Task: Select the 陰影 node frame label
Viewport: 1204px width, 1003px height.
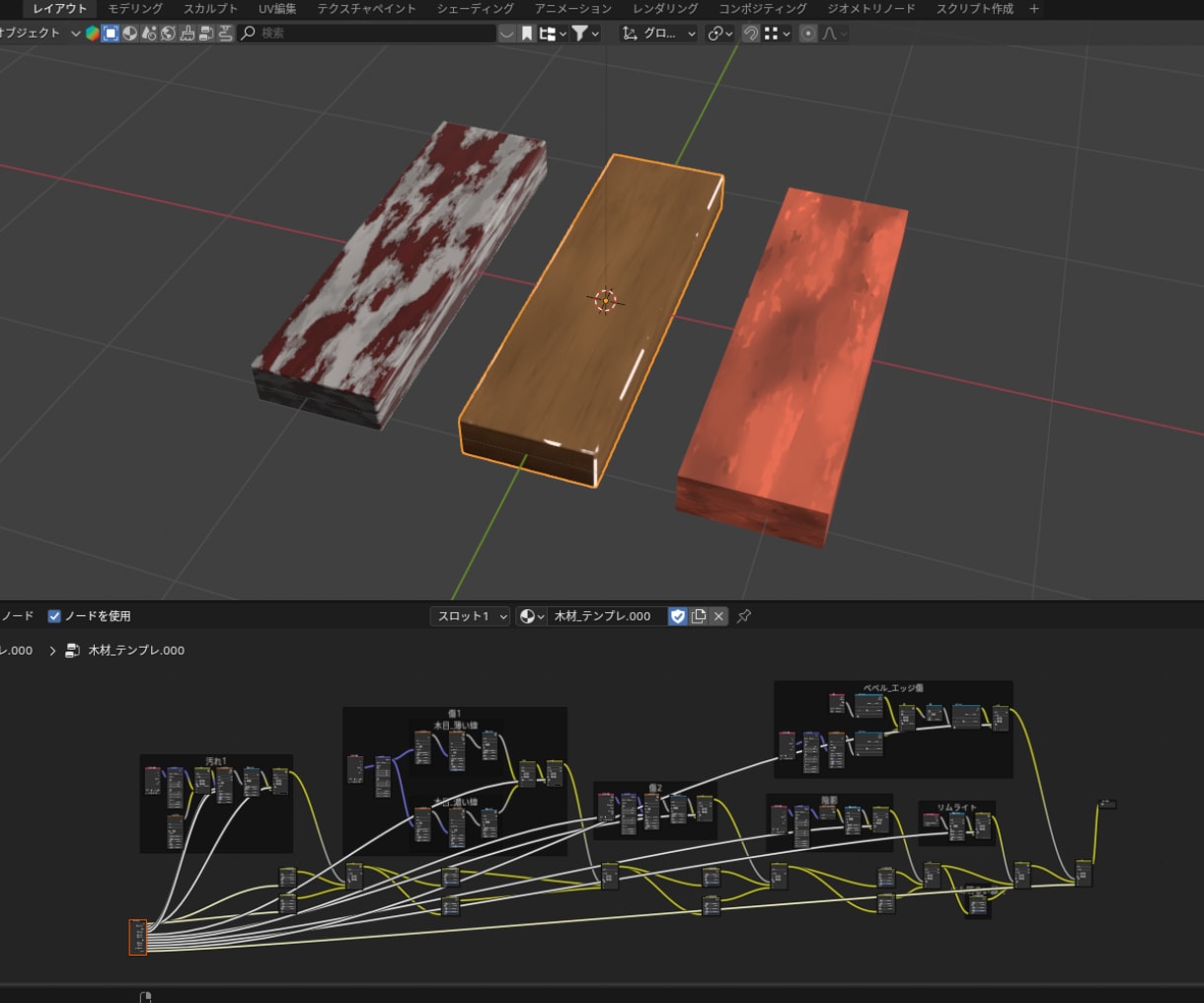Action: click(829, 800)
